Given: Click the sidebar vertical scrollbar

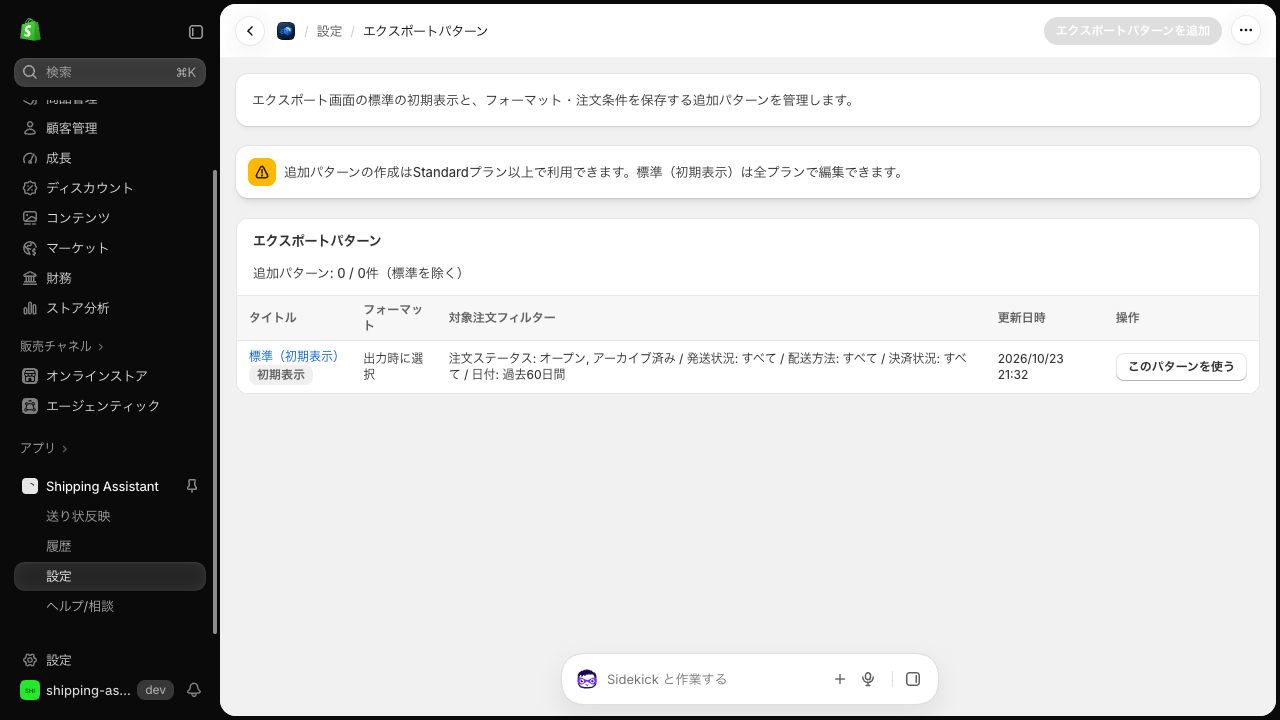Looking at the screenshot, I should pos(215,402).
